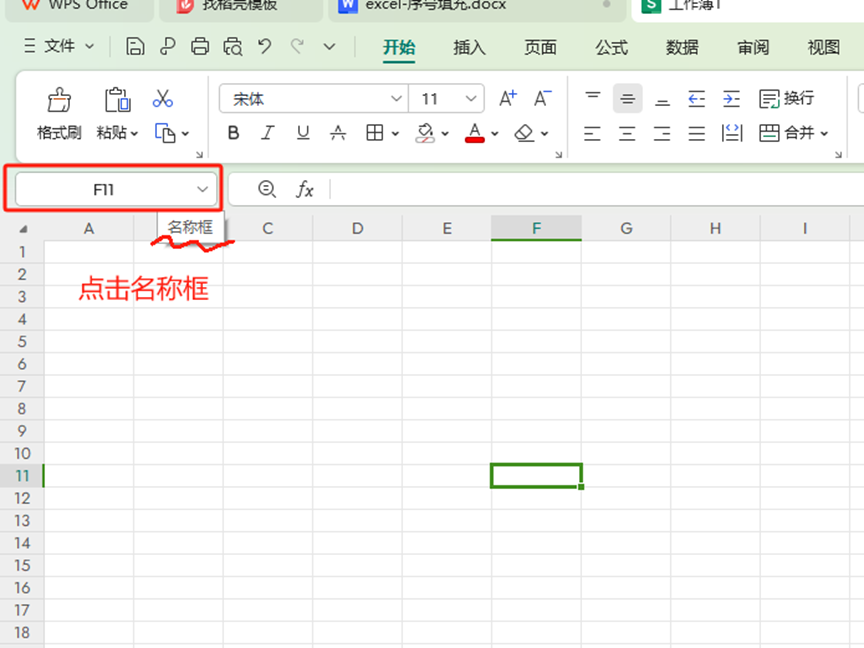The height and width of the screenshot is (648, 864).
Task: Switch to 公式 (Formulas) tab
Action: (x=612, y=47)
